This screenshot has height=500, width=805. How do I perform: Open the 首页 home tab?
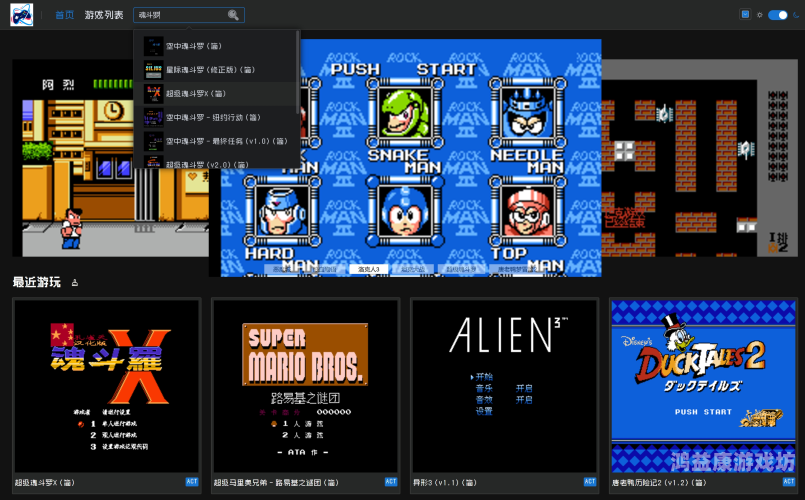(64, 15)
